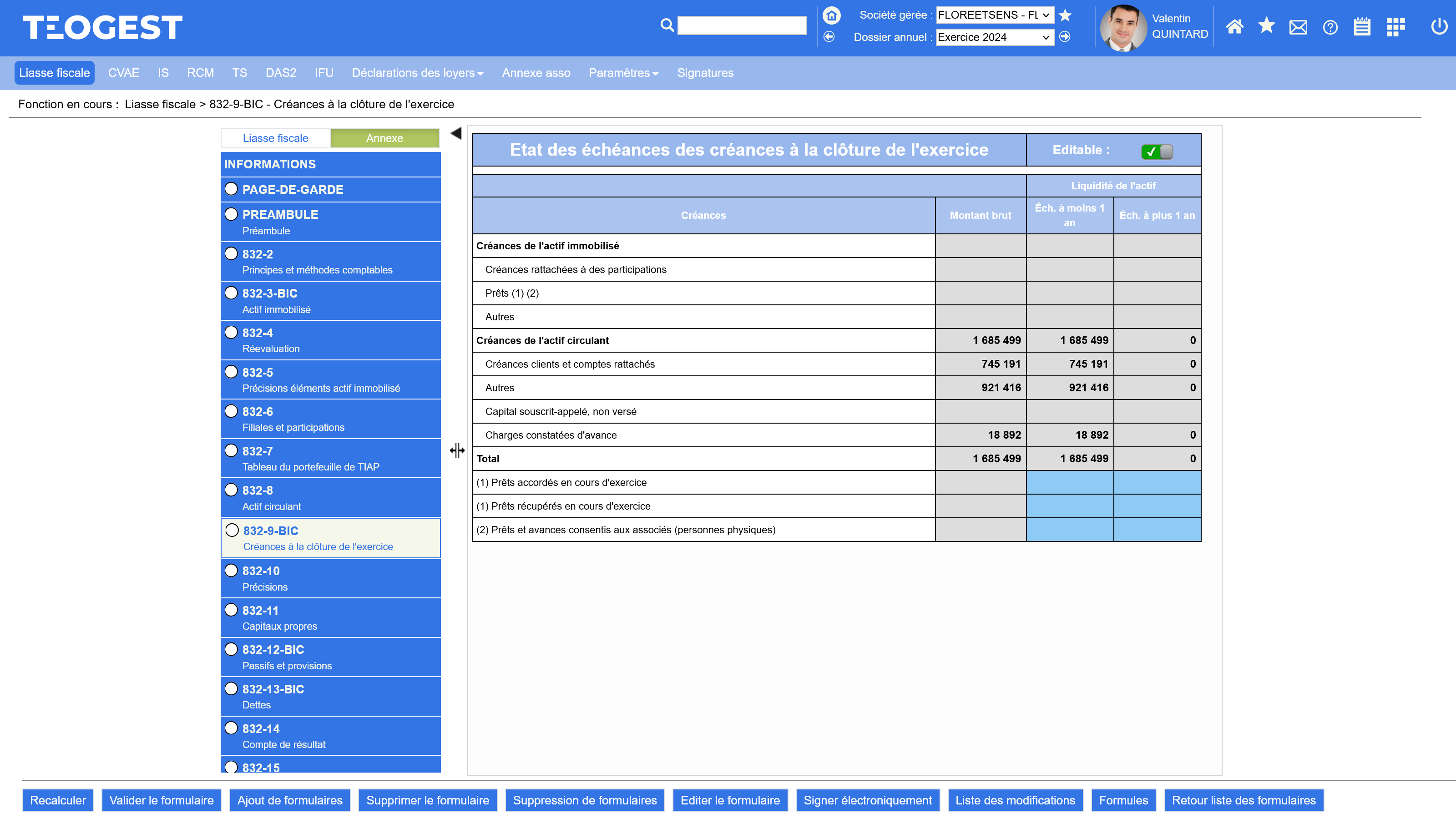Click Editer le formulaire button

click(730, 800)
